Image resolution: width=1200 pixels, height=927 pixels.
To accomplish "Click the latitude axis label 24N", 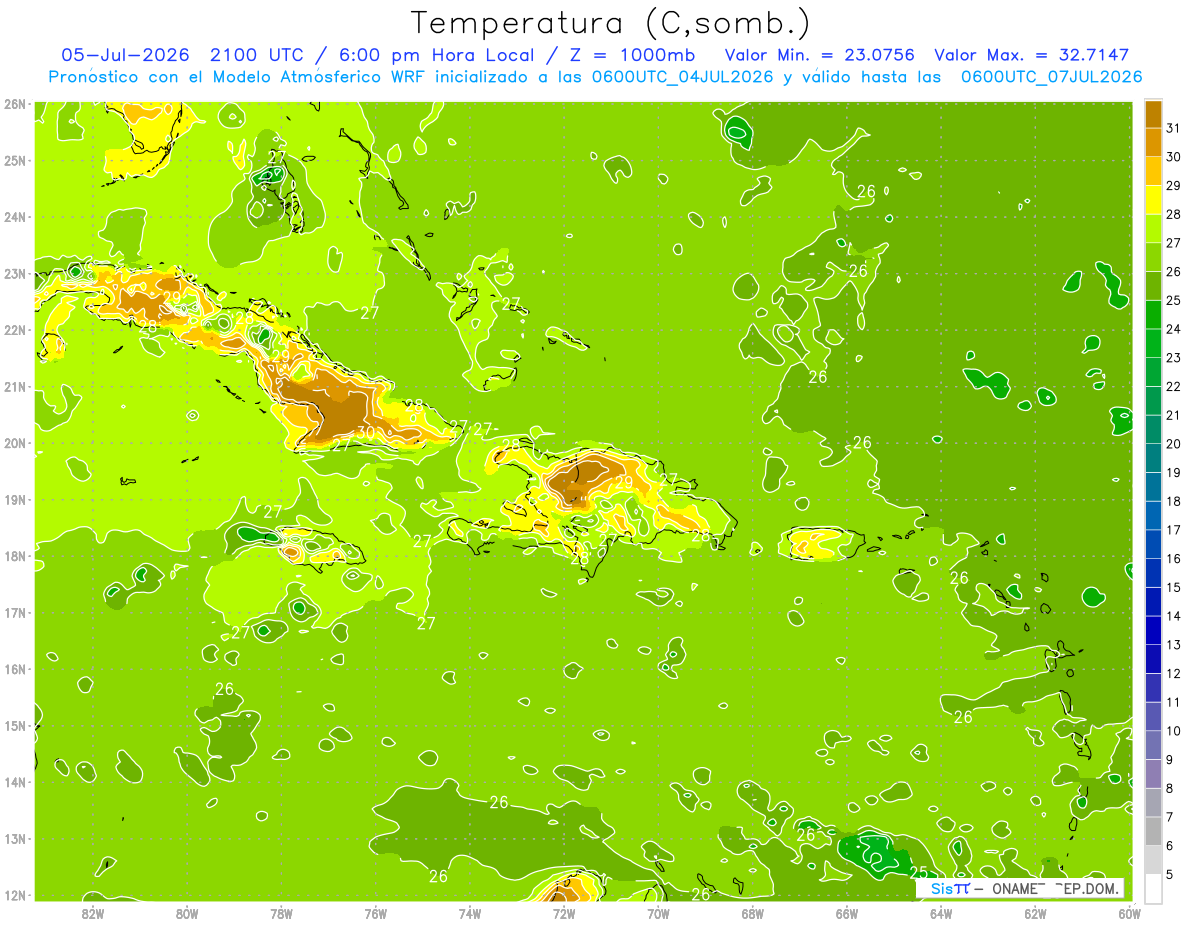I will pyautogui.click(x=15, y=217).
